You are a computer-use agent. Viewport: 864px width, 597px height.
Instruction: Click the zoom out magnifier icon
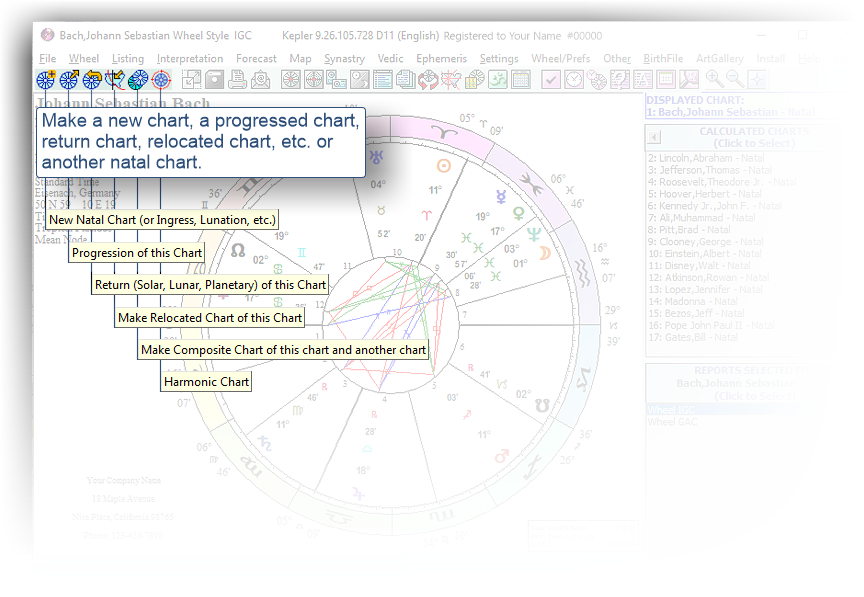(x=735, y=80)
